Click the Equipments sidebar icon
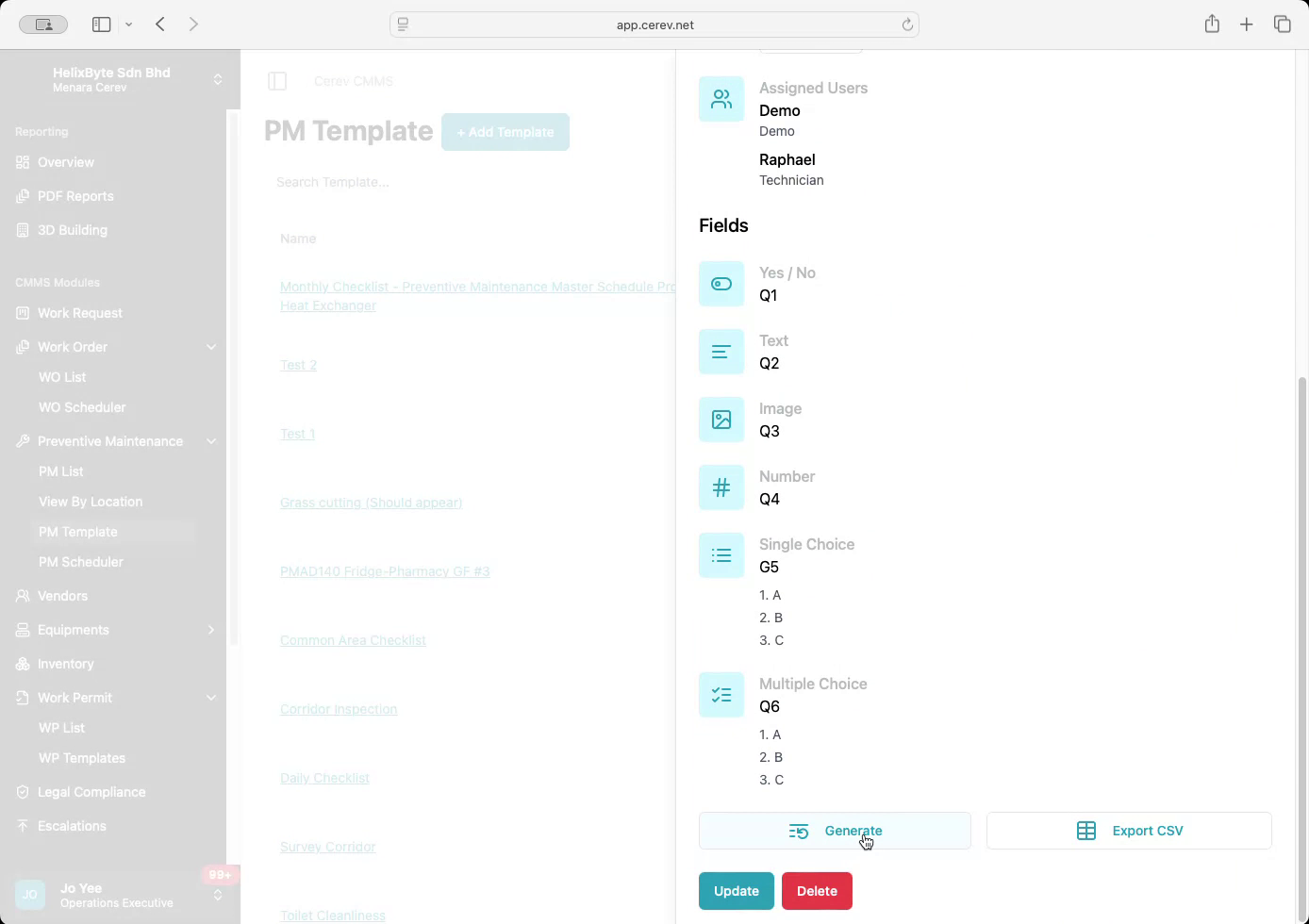This screenshot has width=1309, height=924. coord(23,630)
